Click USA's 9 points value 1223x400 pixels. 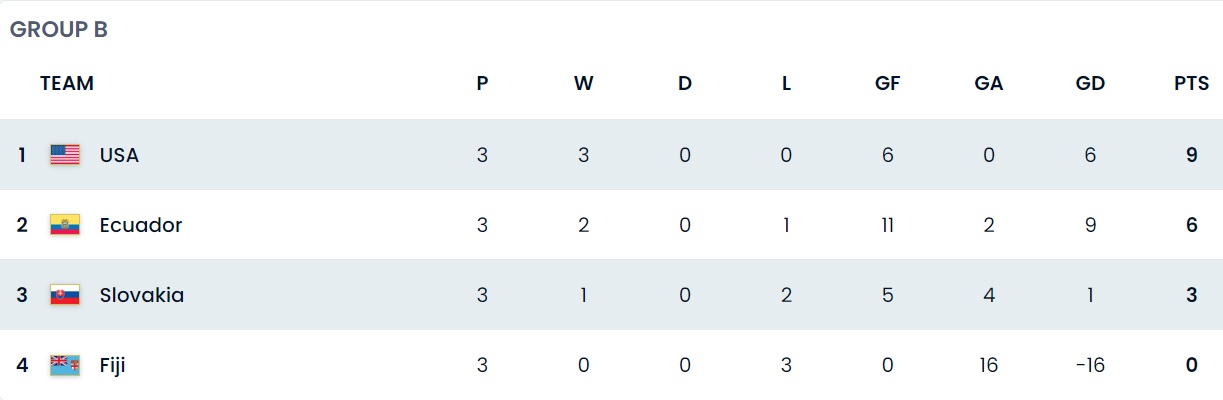1191,155
